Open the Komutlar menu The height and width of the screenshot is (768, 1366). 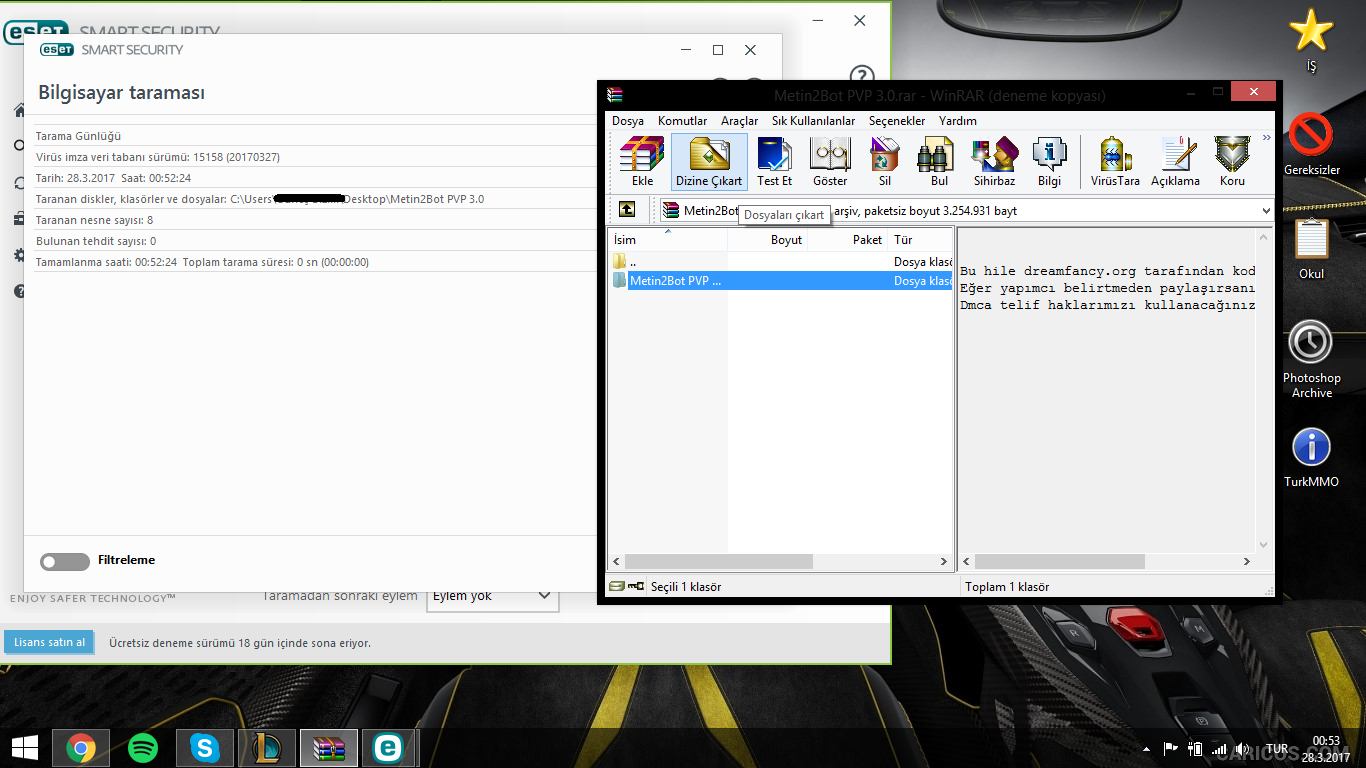[x=682, y=121]
